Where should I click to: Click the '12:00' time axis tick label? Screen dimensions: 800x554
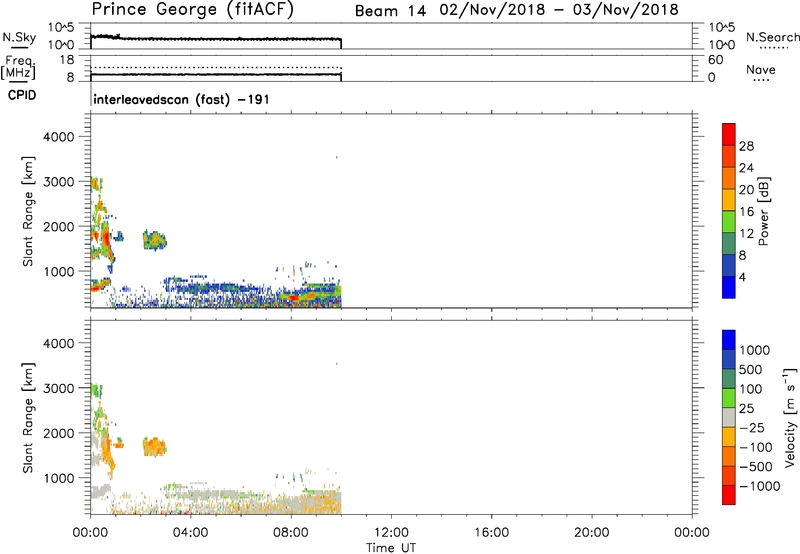click(x=391, y=533)
